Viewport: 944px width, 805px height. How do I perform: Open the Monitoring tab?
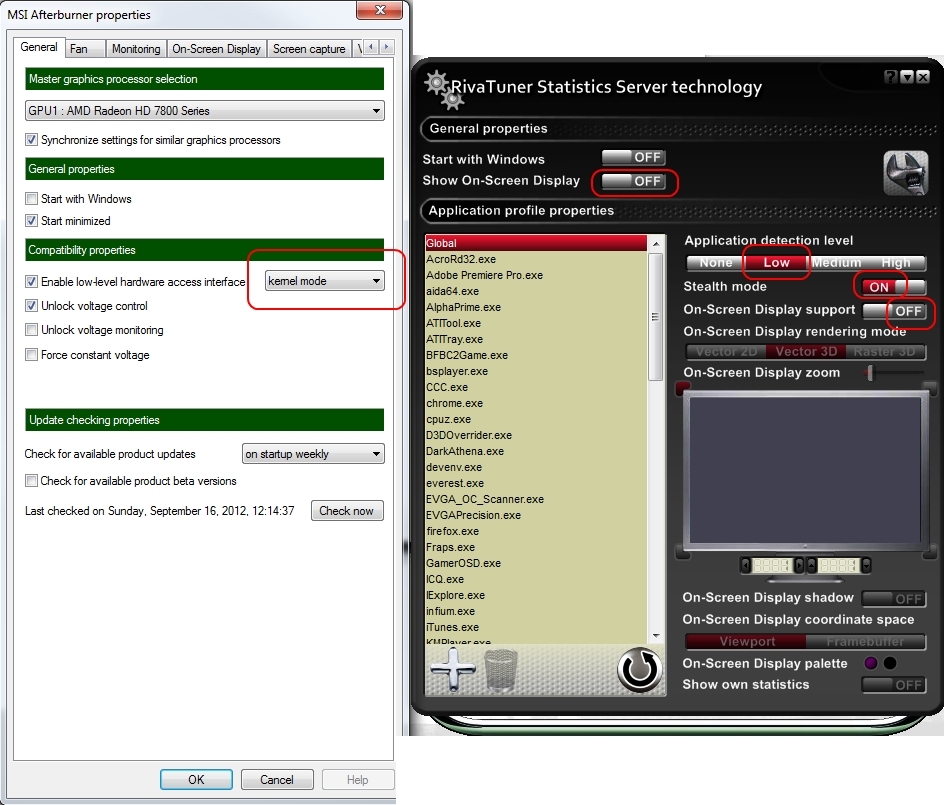136,49
